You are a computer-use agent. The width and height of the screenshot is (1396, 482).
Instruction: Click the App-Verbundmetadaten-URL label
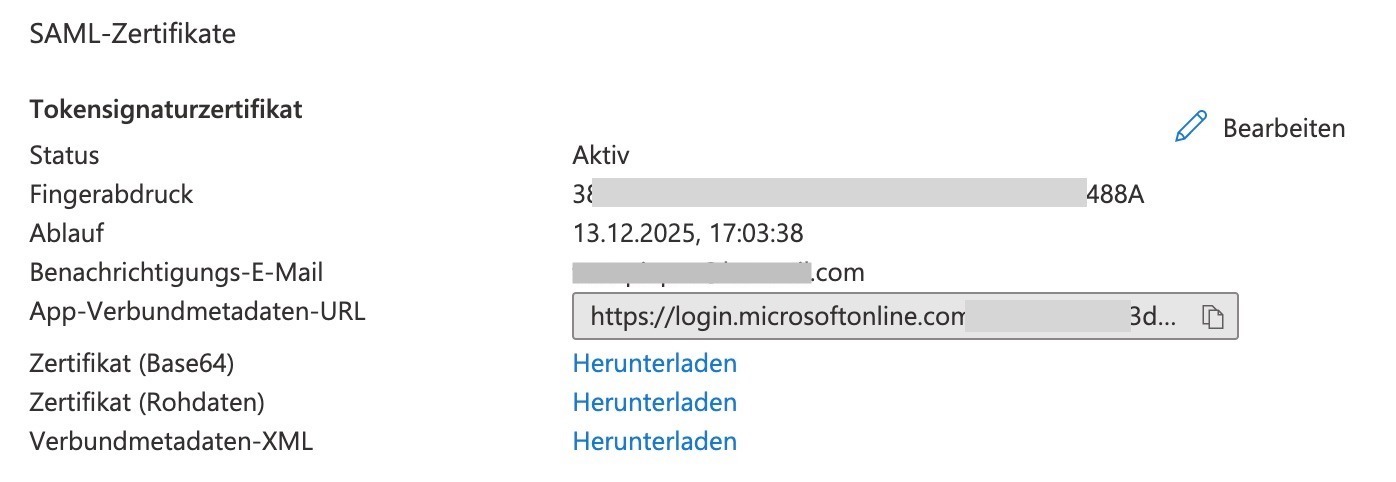click(198, 311)
